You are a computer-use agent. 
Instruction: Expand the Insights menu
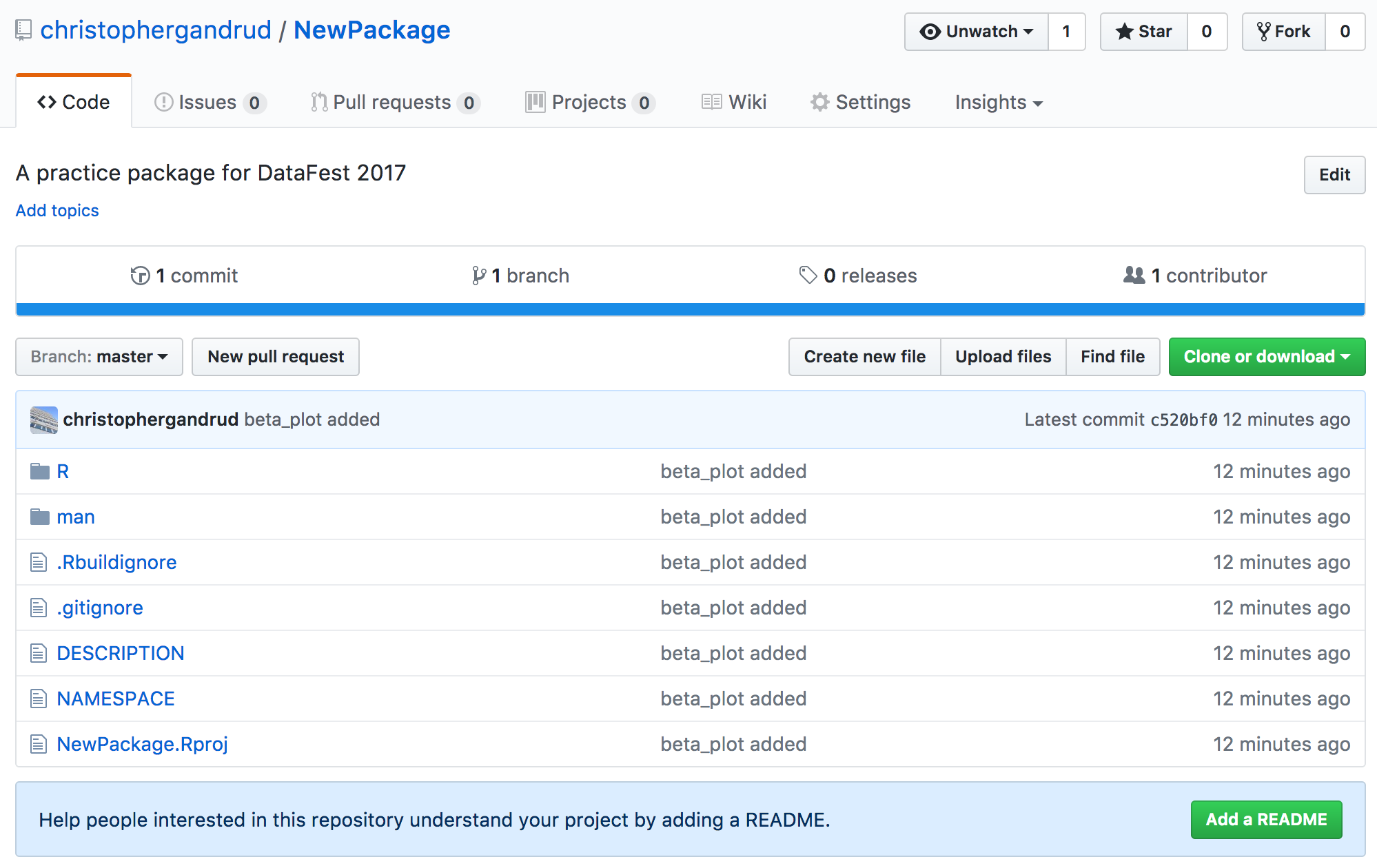pos(998,103)
